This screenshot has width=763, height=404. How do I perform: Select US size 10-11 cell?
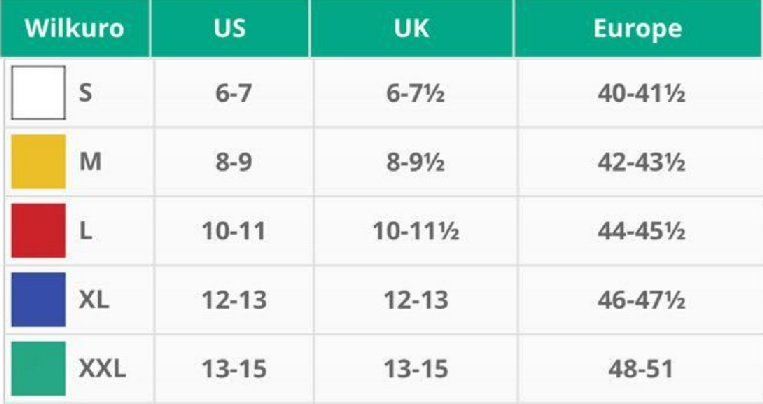[x=233, y=231]
